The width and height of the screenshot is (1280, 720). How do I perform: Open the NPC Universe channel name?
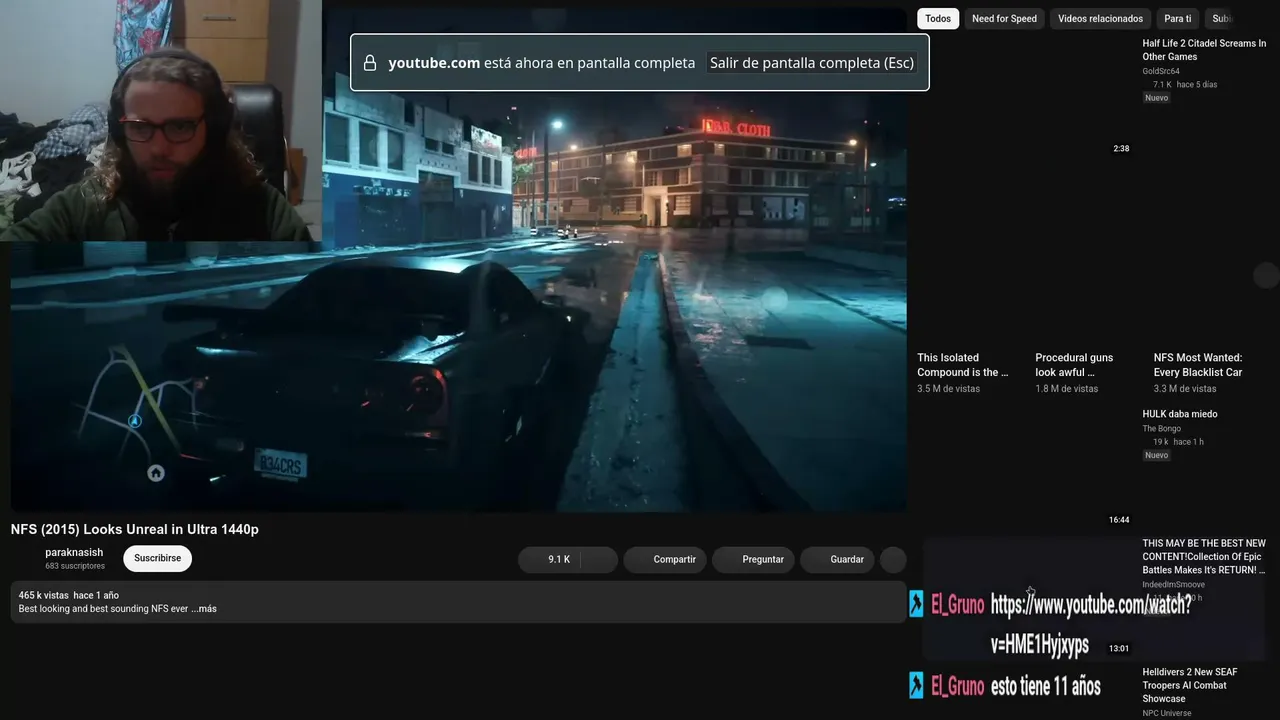pyautogui.click(x=1167, y=713)
